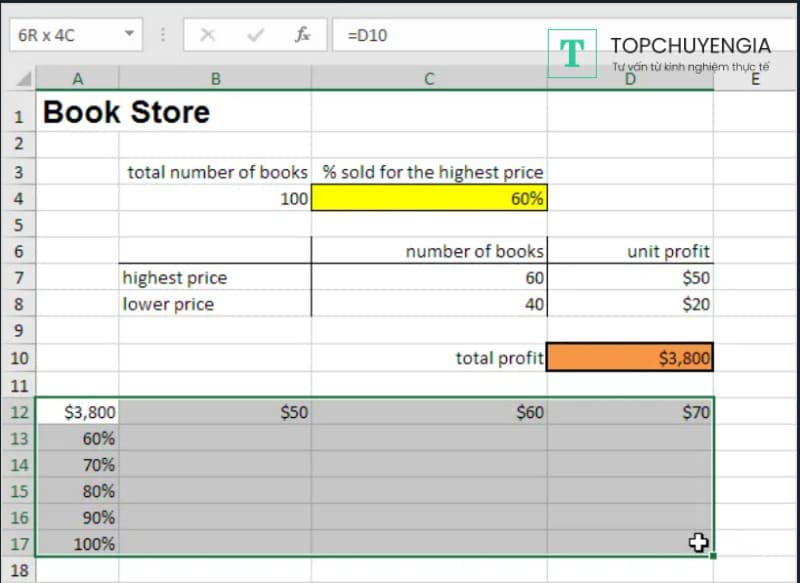Image resolution: width=800 pixels, height=583 pixels.
Task: Click the TOPCHUYENGIA brand text
Action: click(690, 46)
